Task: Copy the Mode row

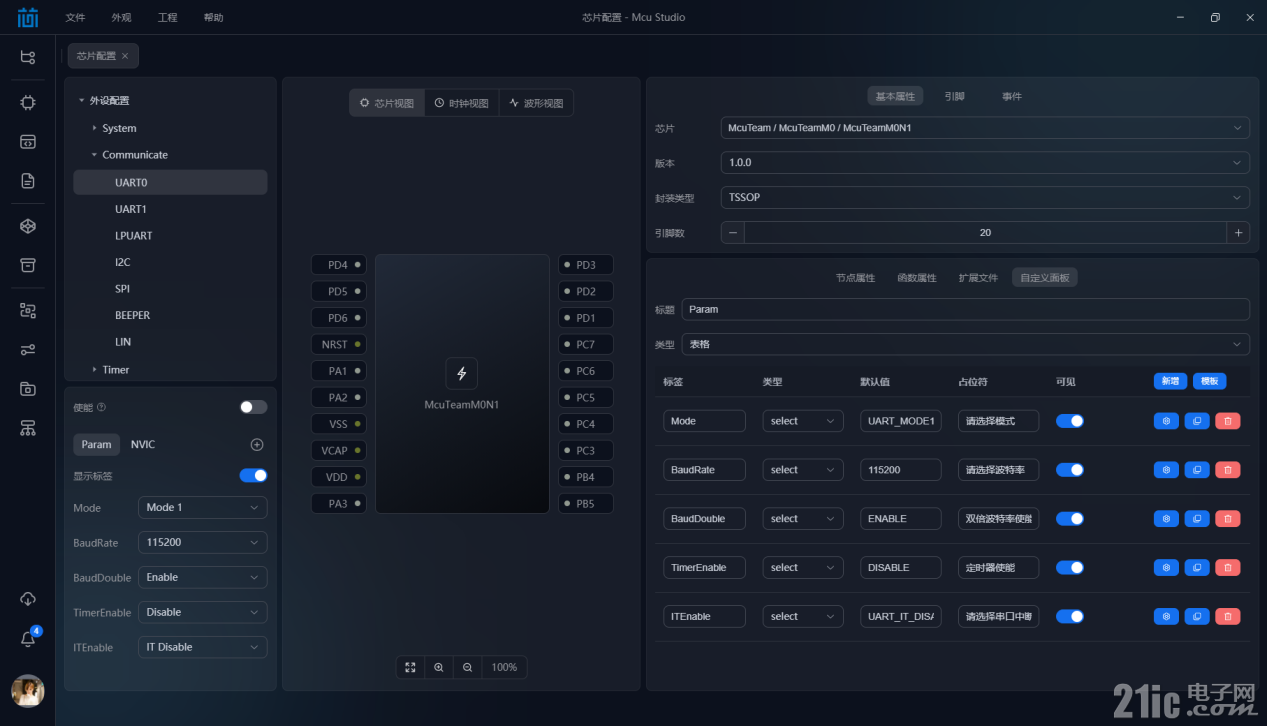Action: (x=1197, y=421)
